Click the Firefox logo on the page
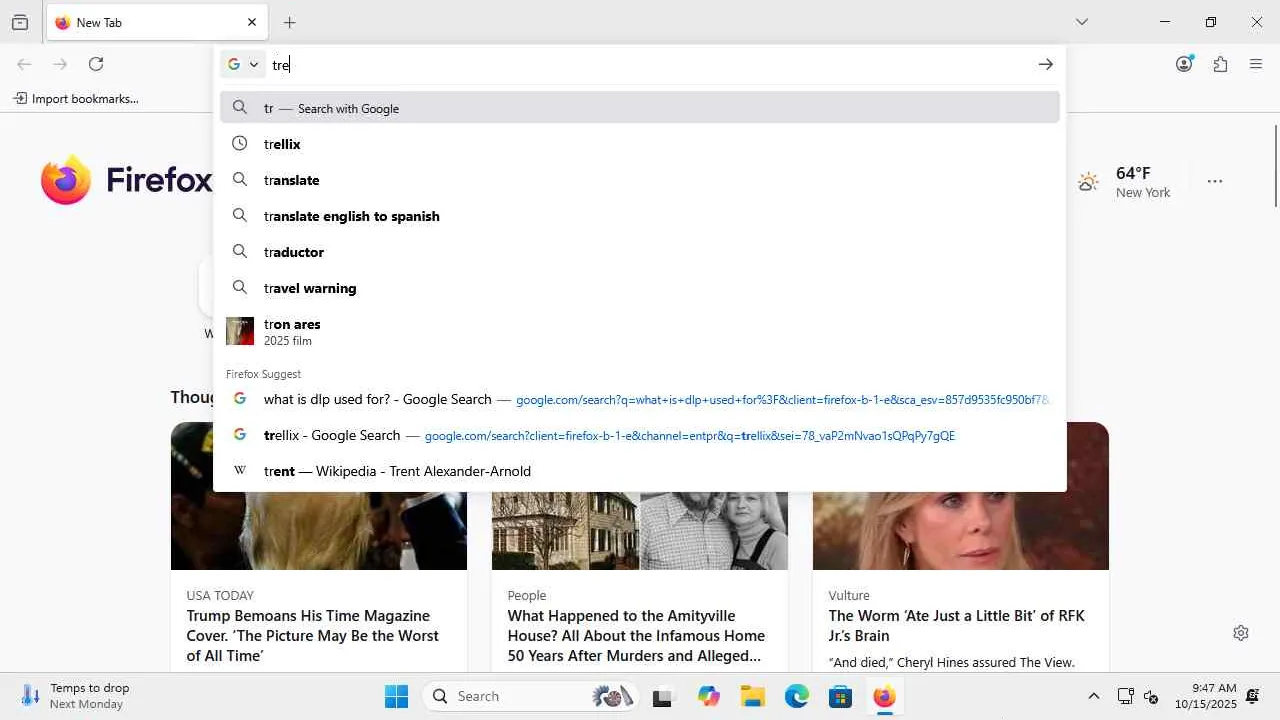This screenshot has width=1280, height=720. [x=126, y=180]
